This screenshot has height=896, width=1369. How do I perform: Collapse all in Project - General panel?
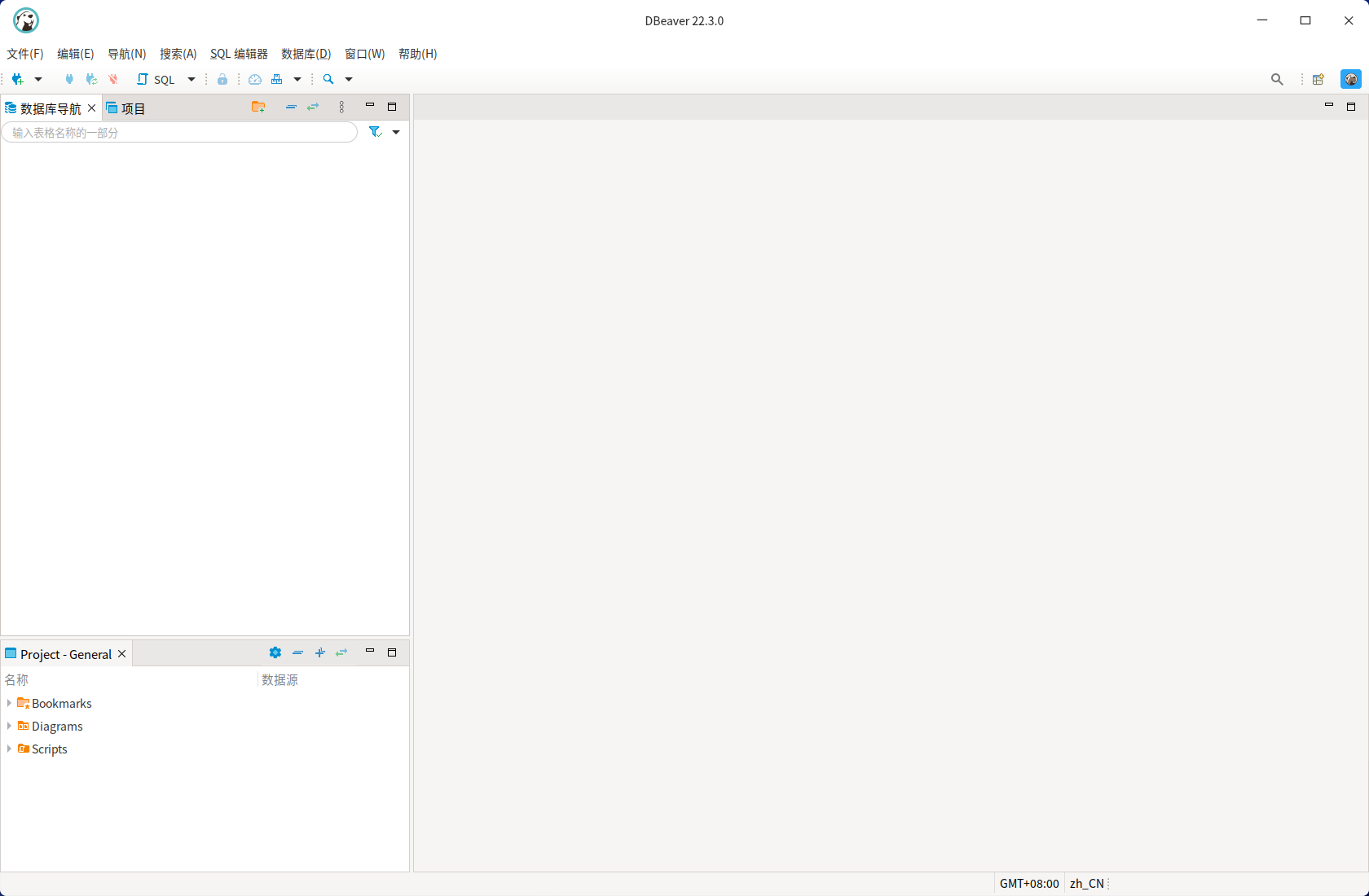[297, 652]
